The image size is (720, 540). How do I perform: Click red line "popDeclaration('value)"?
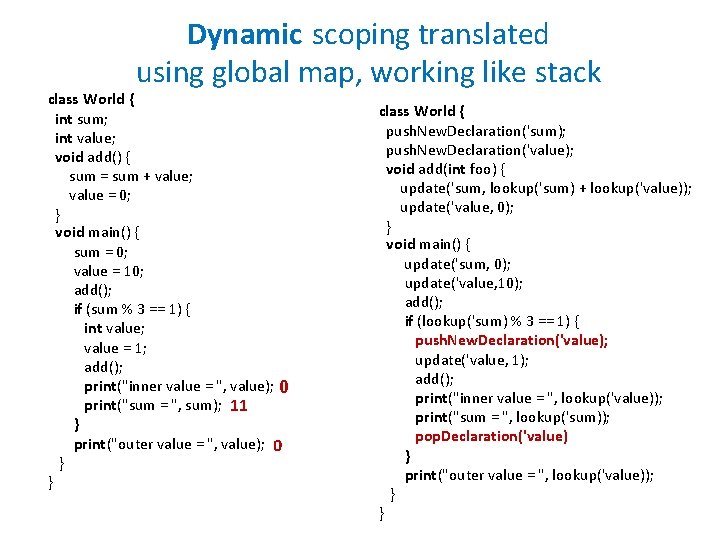coord(491,436)
